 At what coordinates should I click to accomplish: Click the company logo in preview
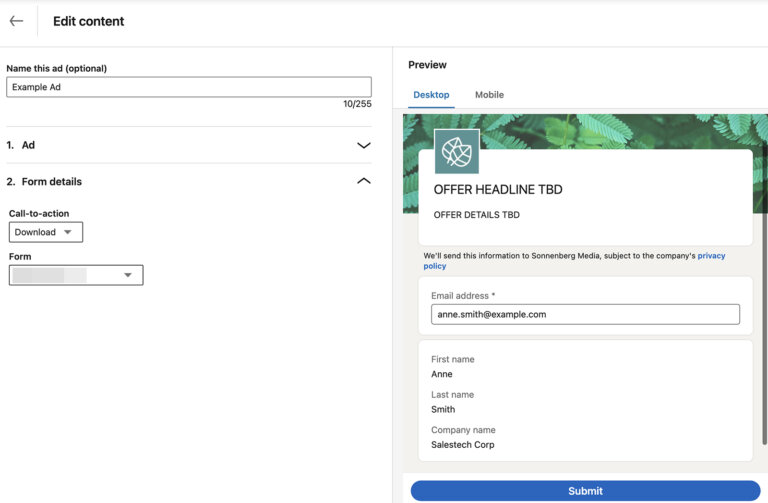457,152
